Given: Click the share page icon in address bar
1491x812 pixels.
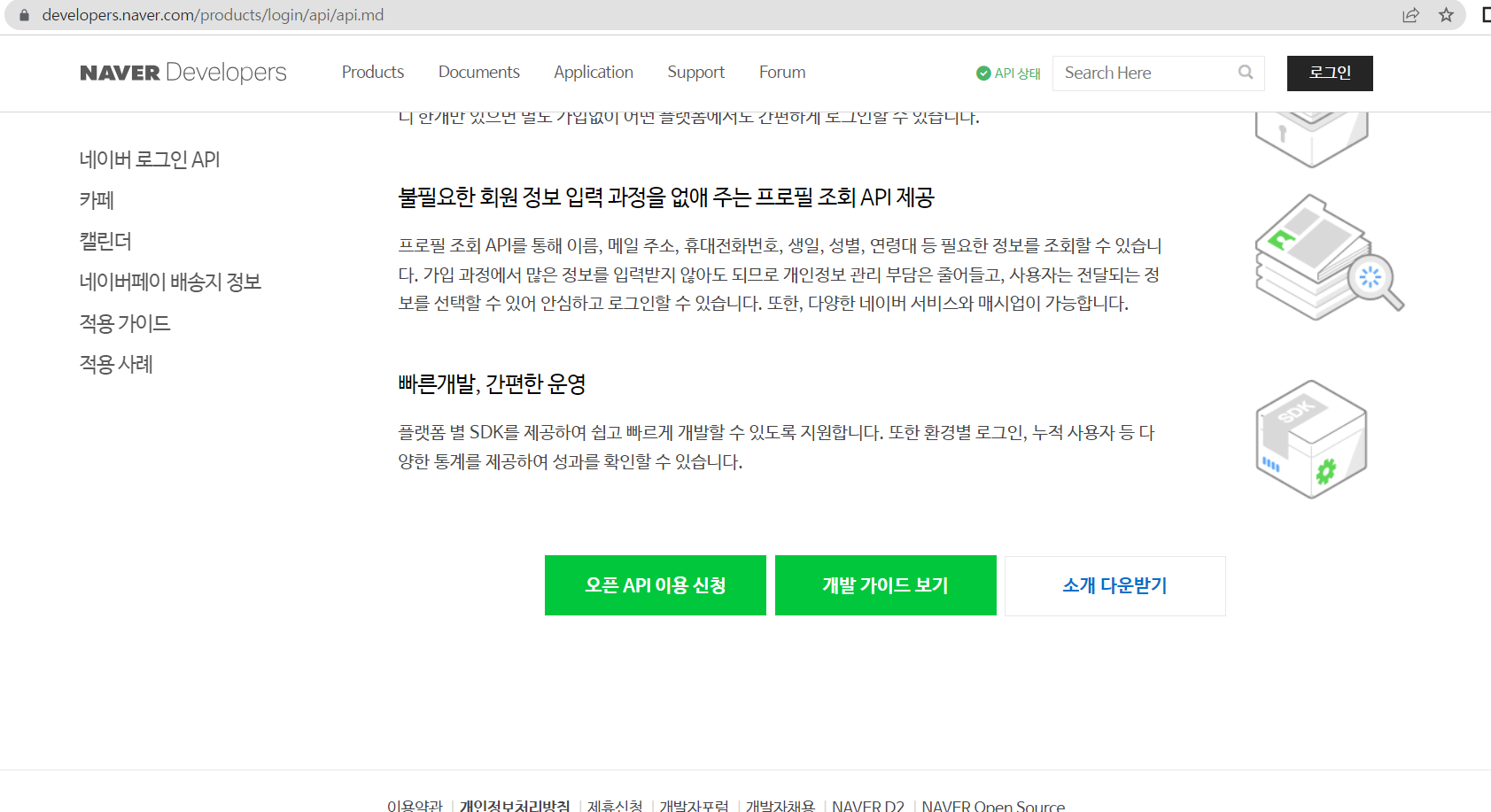Looking at the screenshot, I should coord(1410,15).
